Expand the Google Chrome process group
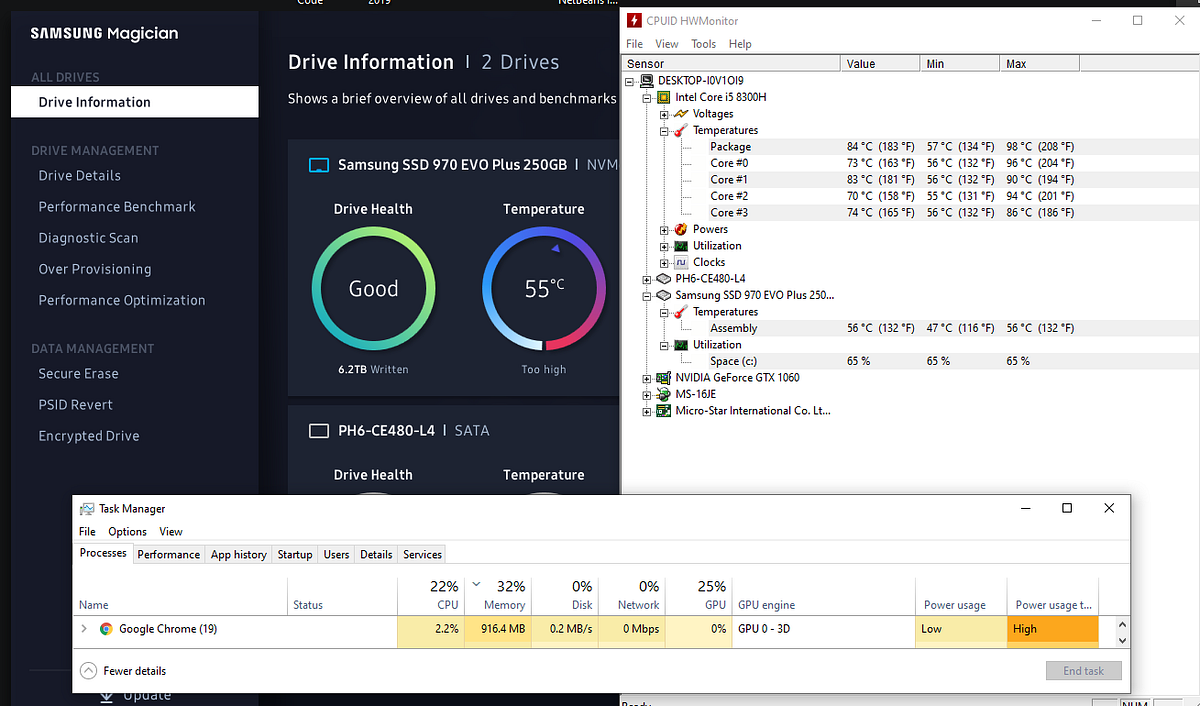The image size is (1200, 706). (84, 629)
